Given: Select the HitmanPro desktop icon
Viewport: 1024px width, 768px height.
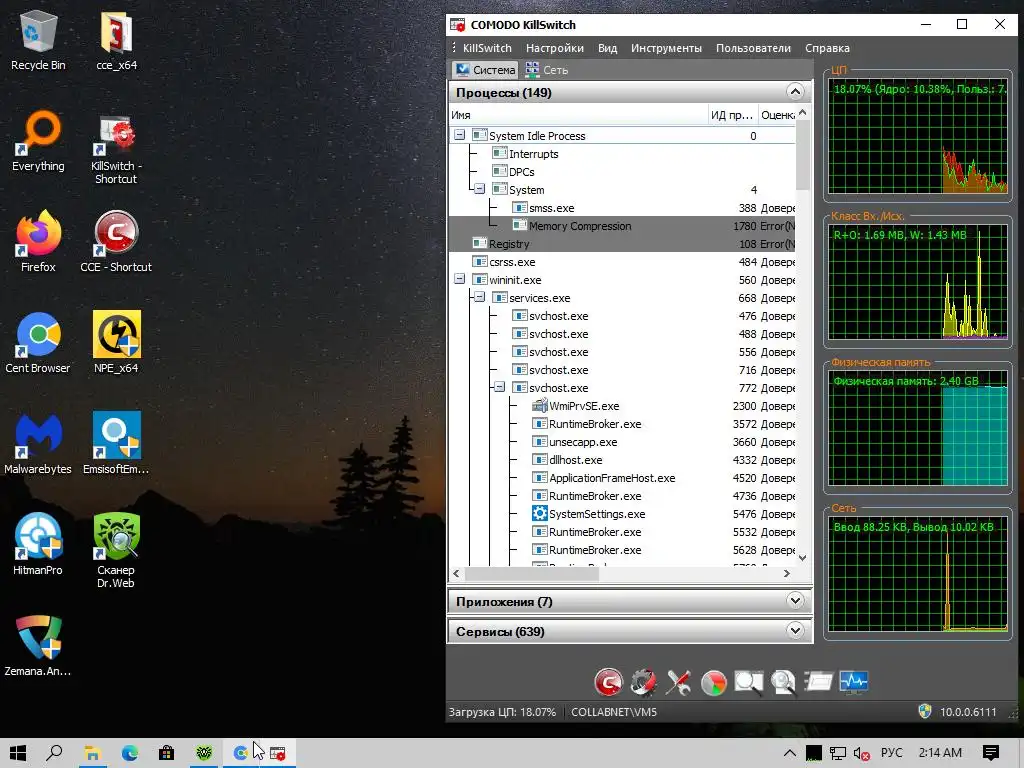Looking at the screenshot, I should point(38,545).
